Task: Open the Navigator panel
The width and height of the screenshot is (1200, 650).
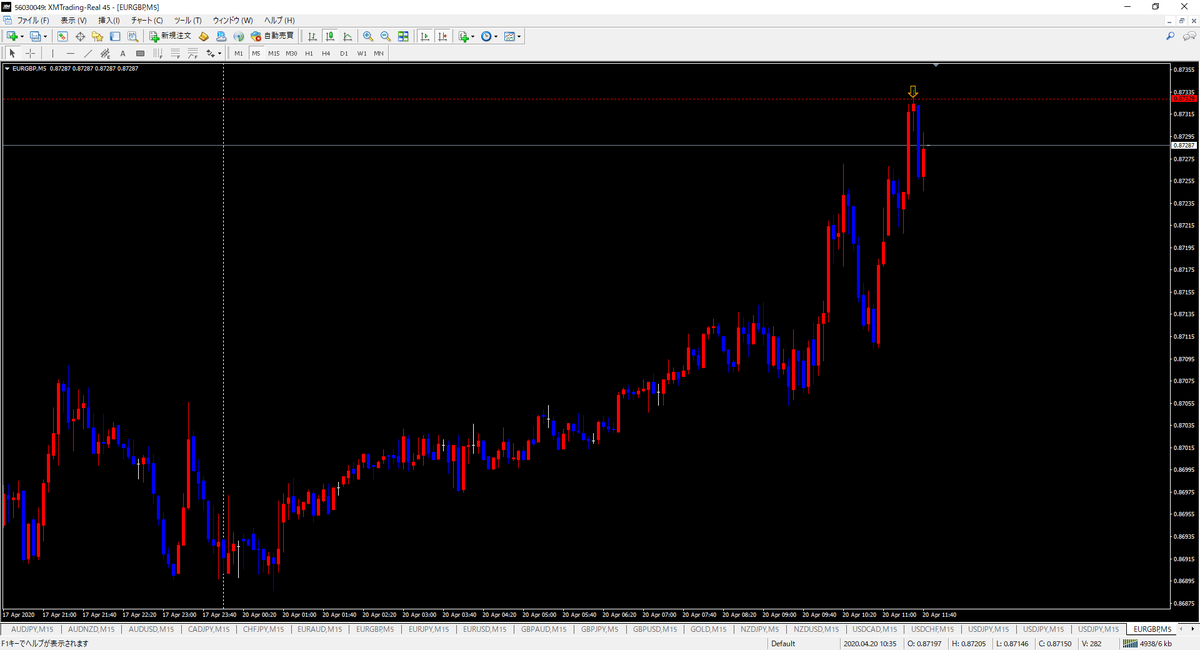Action: pos(97,36)
